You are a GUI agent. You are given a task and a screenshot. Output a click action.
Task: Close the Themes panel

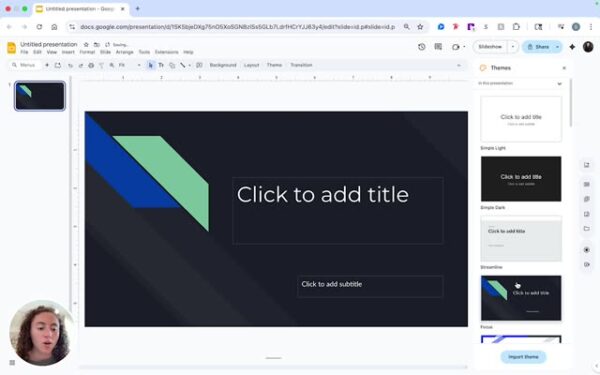[x=564, y=68]
